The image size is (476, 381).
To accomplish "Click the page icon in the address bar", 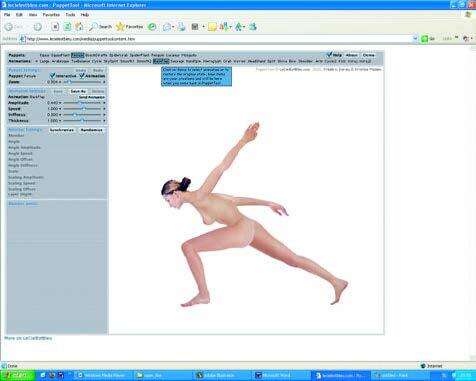I will coord(22,39).
